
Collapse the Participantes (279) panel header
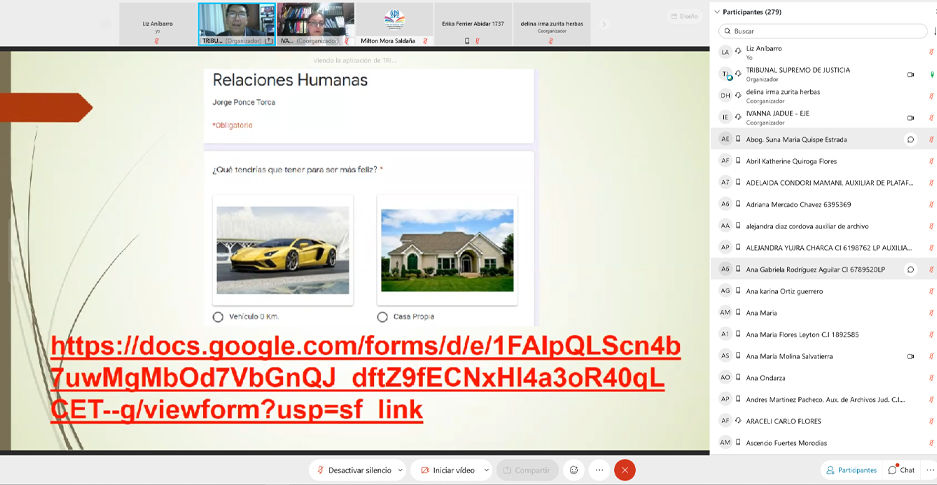click(716, 12)
